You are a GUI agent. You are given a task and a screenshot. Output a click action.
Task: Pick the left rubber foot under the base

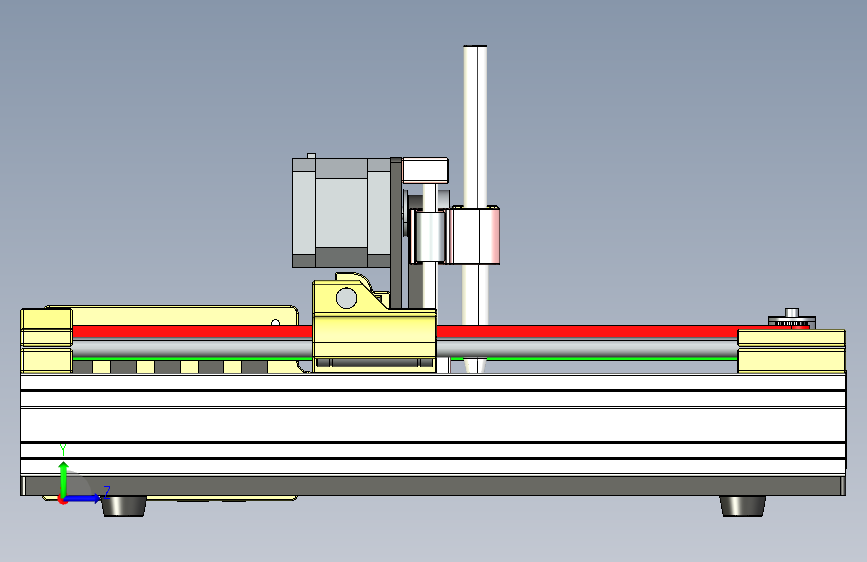click(x=124, y=506)
